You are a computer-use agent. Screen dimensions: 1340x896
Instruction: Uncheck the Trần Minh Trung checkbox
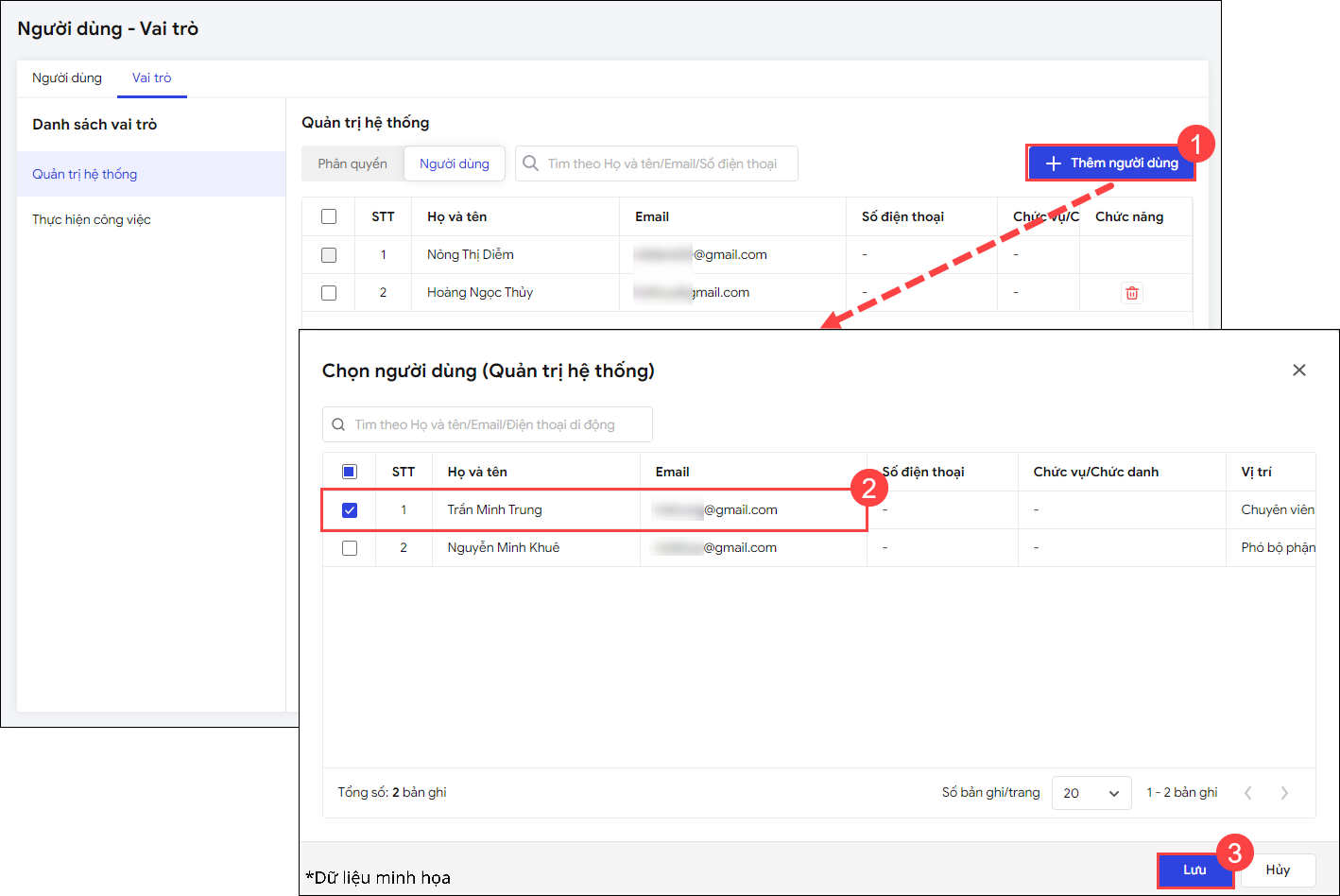pyautogui.click(x=350, y=510)
